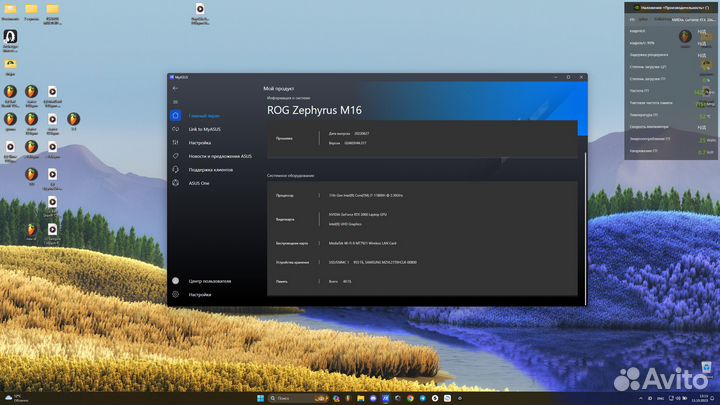720x405 pixels.
Task: Open the taskbar weather widget
Action: (x=16, y=398)
